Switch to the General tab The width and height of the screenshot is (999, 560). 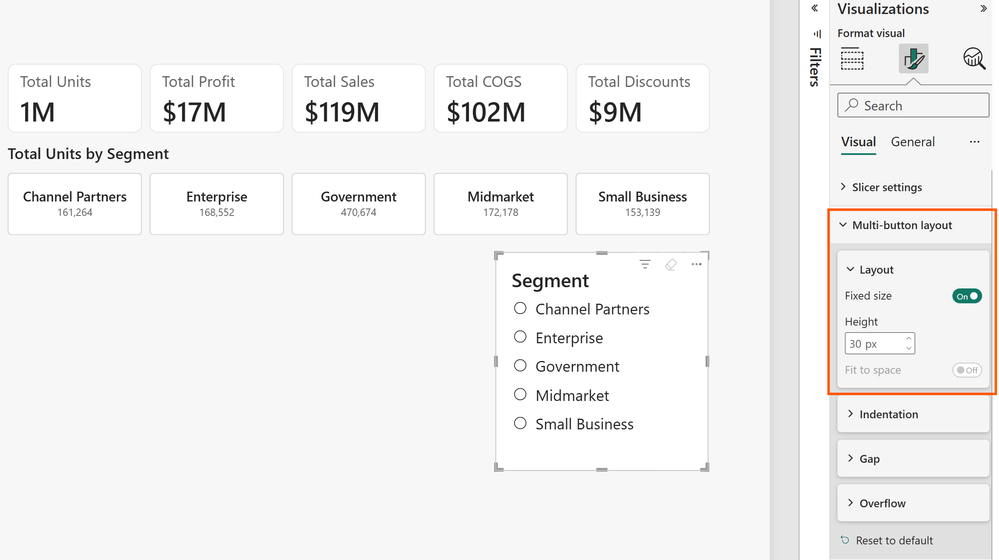pyautogui.click(x=912, y=142)
